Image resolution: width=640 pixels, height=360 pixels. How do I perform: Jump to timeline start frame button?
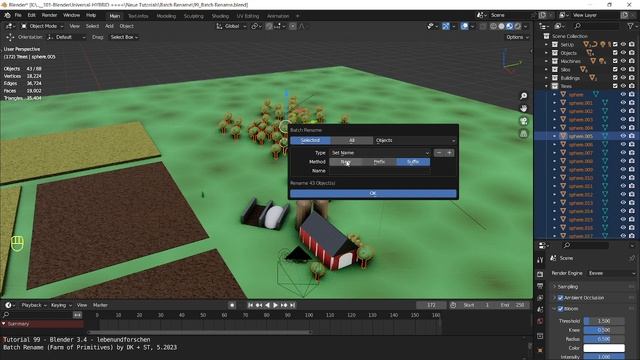pyautogui.click(x=250, y=305)
